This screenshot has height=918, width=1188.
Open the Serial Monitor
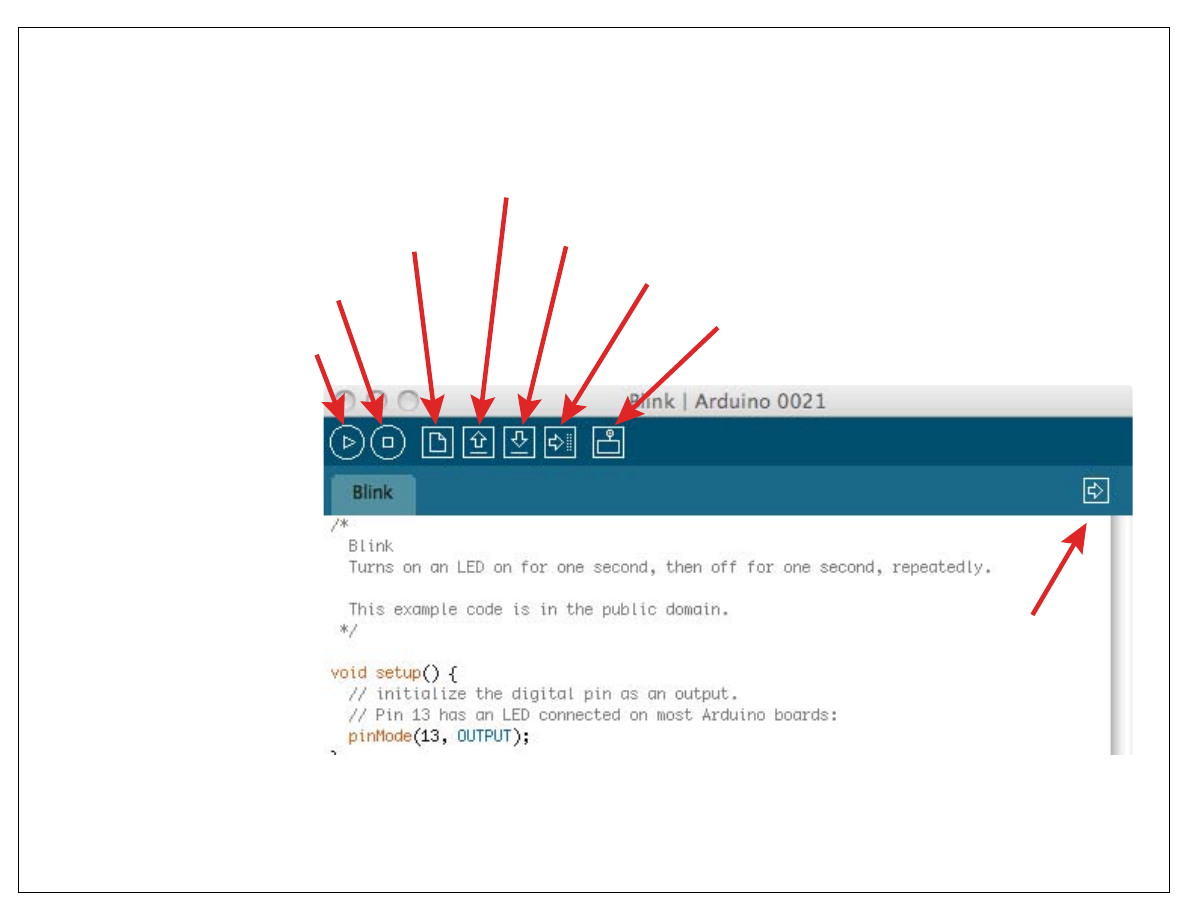[608, 442]
